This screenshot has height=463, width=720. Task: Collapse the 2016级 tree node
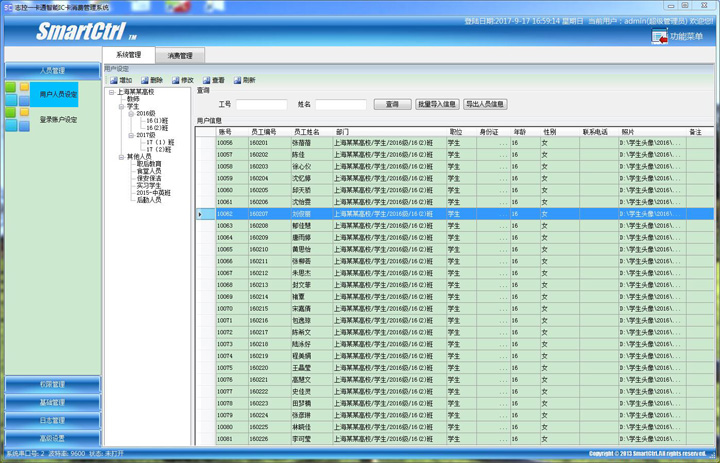tap(131, 114)
